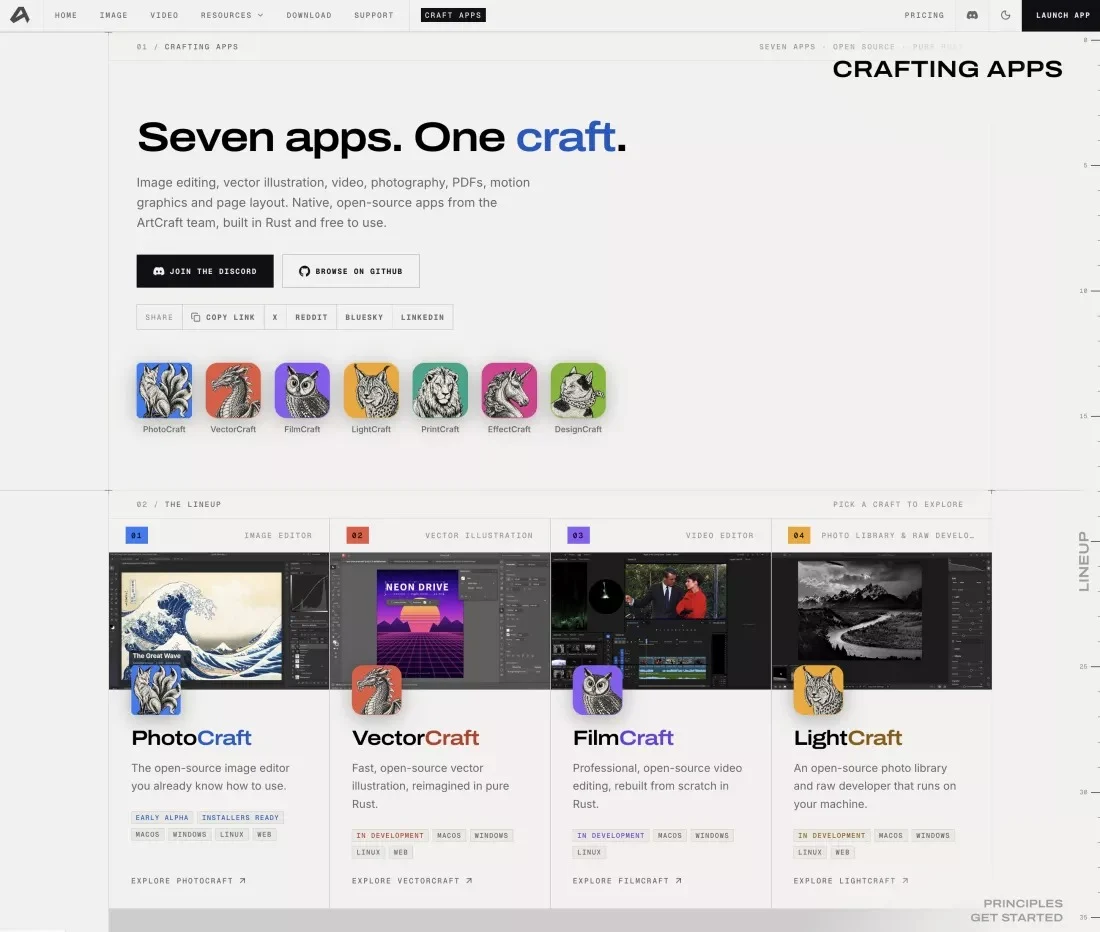
Task: Click the FilmCraft card title
Action: tap(623, 738)
